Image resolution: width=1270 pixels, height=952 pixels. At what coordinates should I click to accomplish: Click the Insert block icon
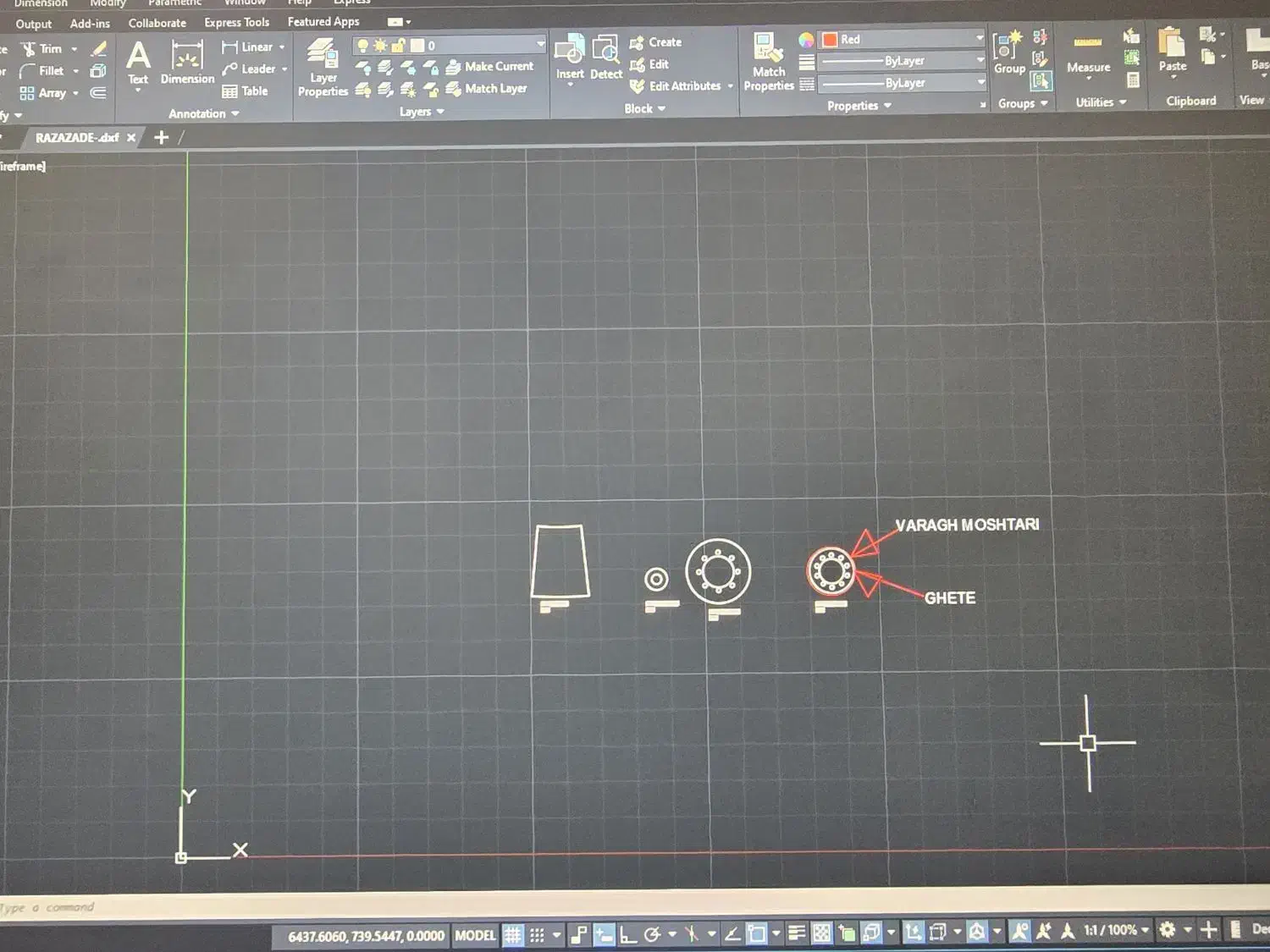[x=569, y=58]
